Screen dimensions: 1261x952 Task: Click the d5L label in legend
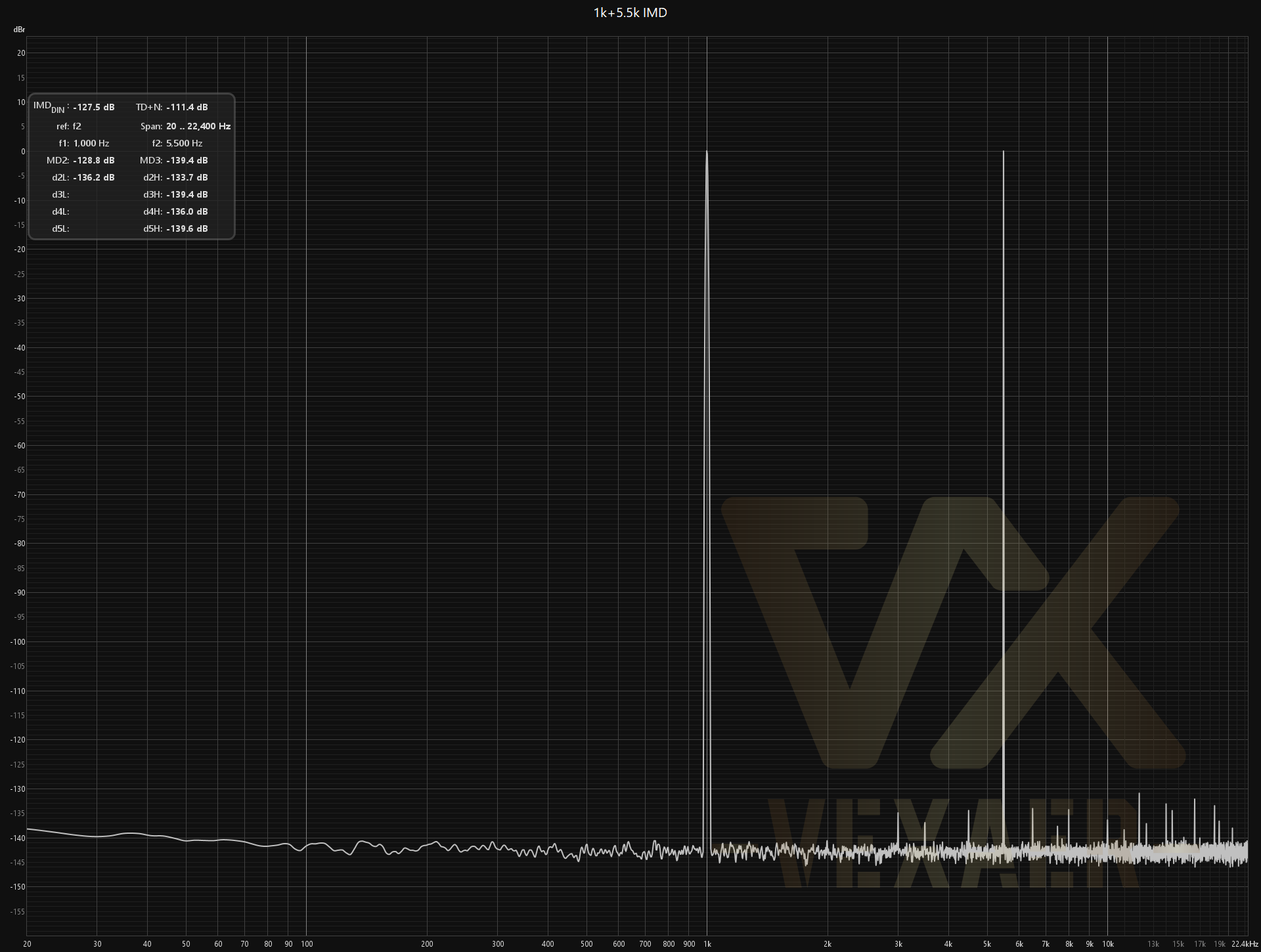coord(60,228)
